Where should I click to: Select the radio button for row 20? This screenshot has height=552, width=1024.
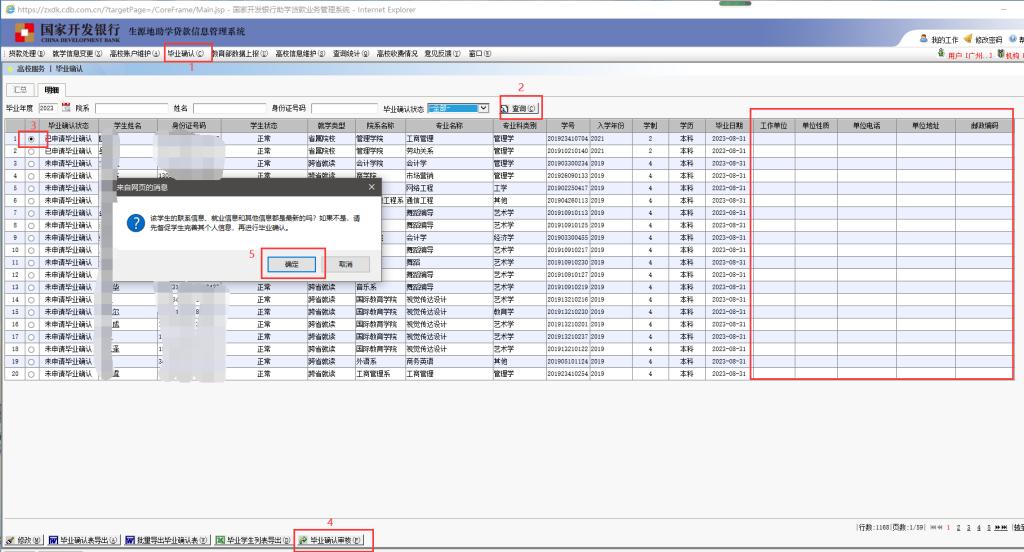click(32, 374)
